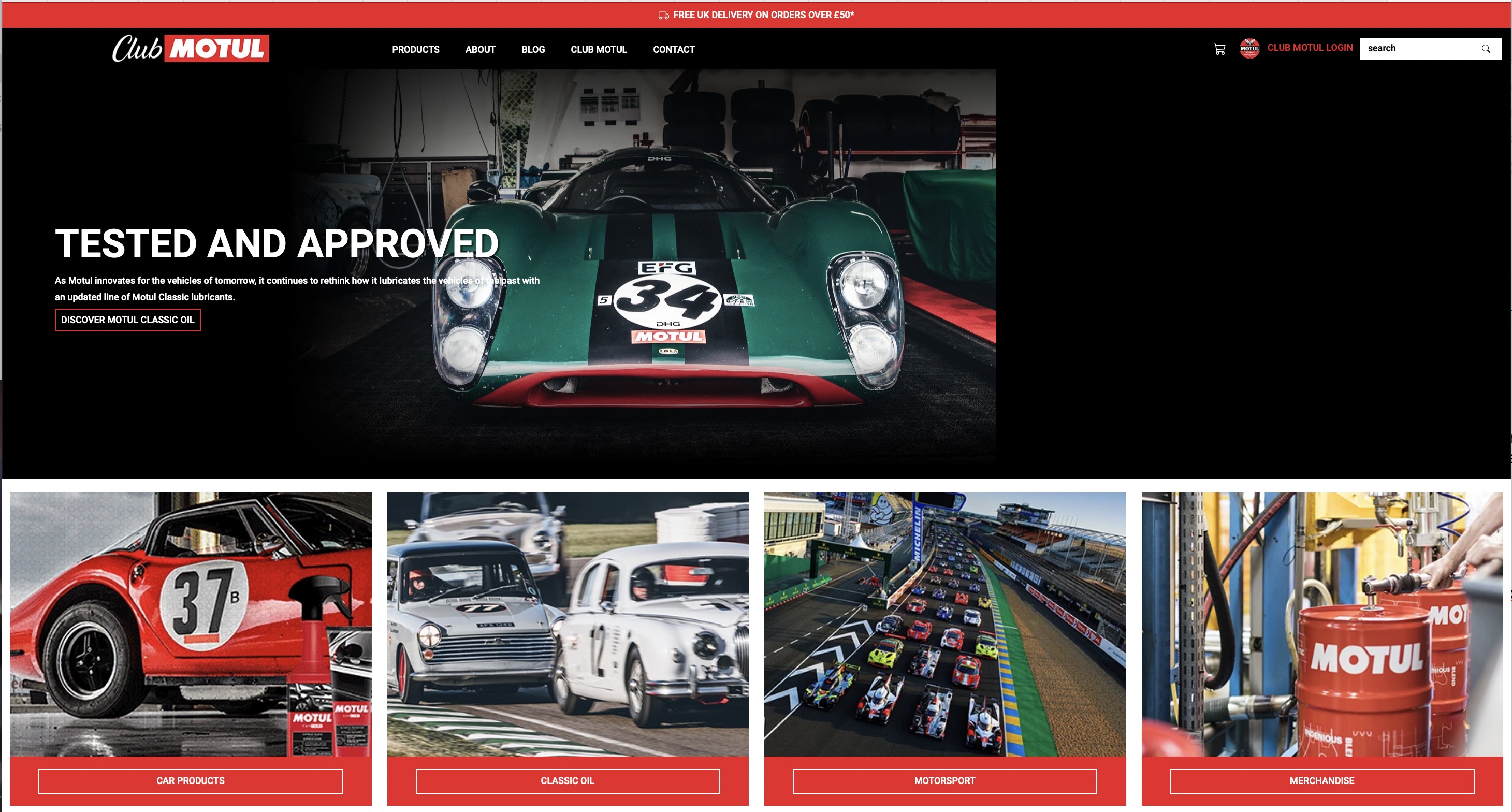1512x812 pixels.
Task: Click the Tested and Approved headline
Action: (277, 244)
